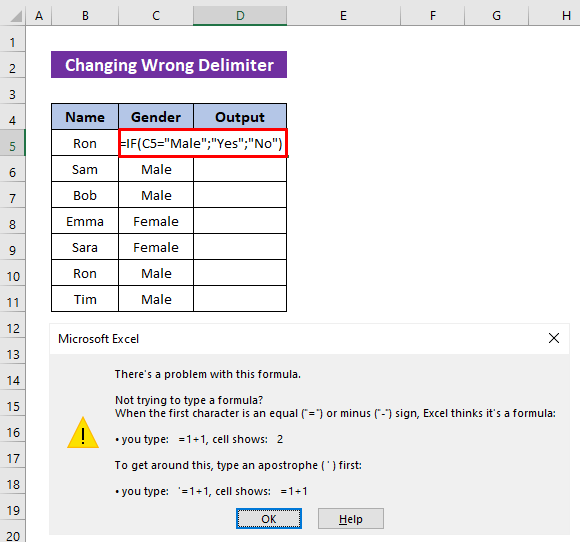The image size is (580, 542).
Task: Select column B header
Action: 85,16
